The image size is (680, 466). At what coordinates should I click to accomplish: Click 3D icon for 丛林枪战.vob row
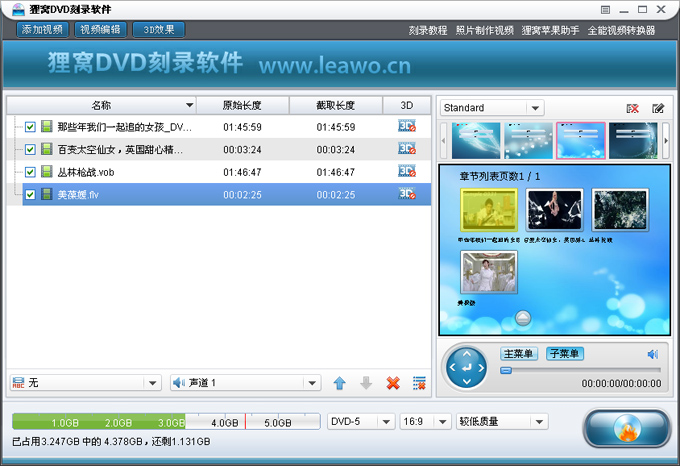point(407,172)
